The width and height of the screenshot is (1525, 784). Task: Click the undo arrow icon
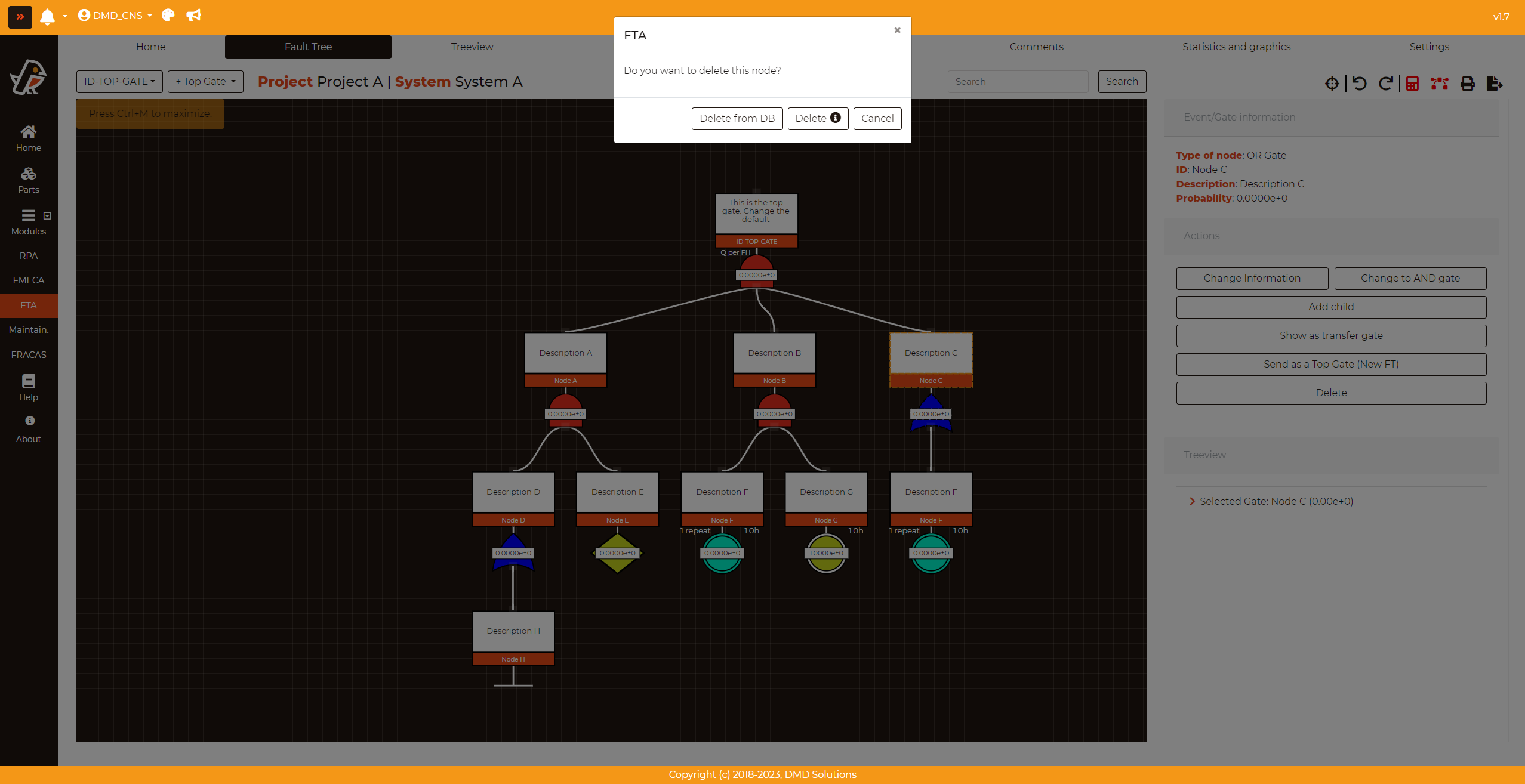point(1360,84)
